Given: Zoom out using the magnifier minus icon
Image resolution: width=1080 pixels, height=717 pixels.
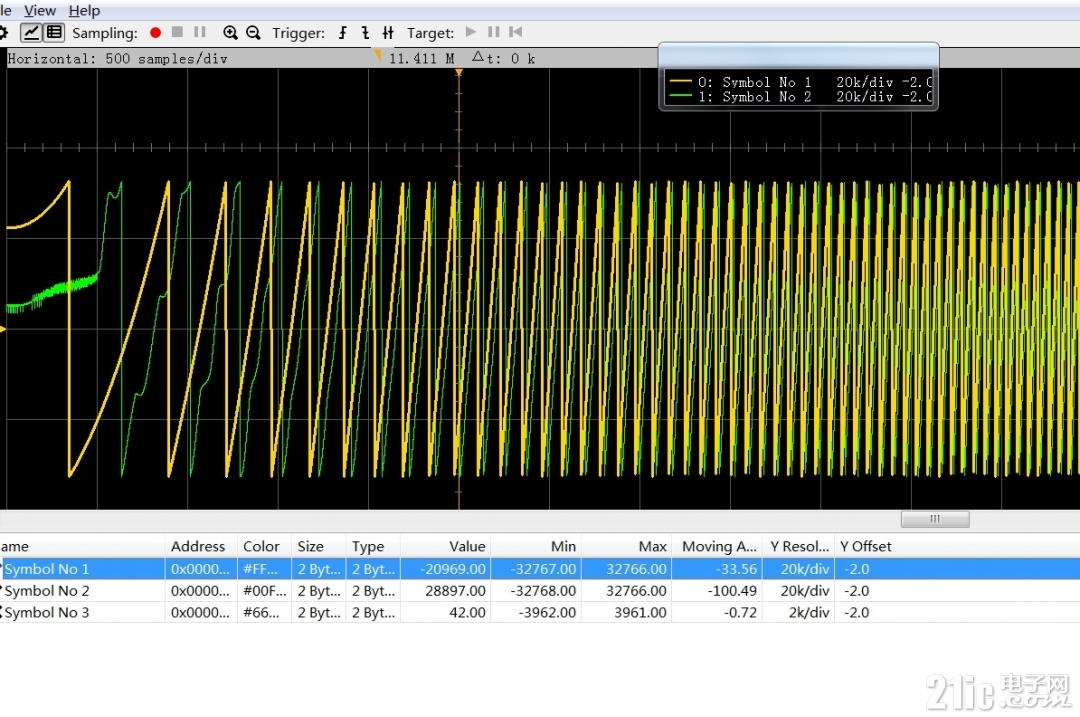Looking at the screenshot, I should [x=253, y=32].
